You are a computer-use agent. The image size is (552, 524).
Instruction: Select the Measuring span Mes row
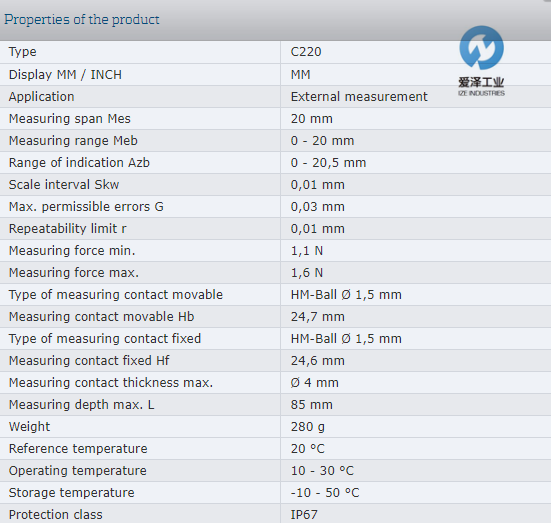[275, 119]
